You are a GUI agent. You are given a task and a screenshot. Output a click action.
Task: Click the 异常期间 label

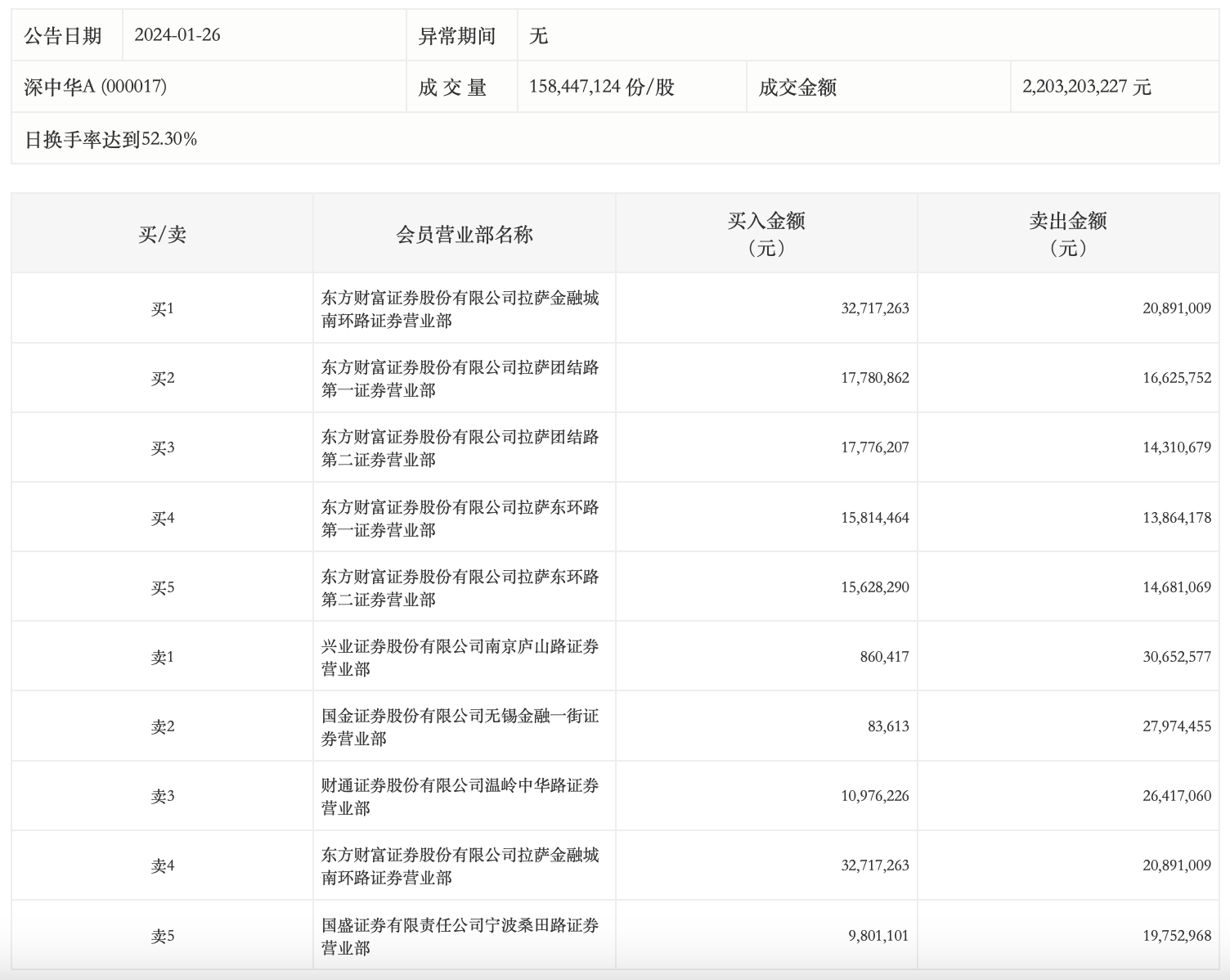(x=457, y=36)
